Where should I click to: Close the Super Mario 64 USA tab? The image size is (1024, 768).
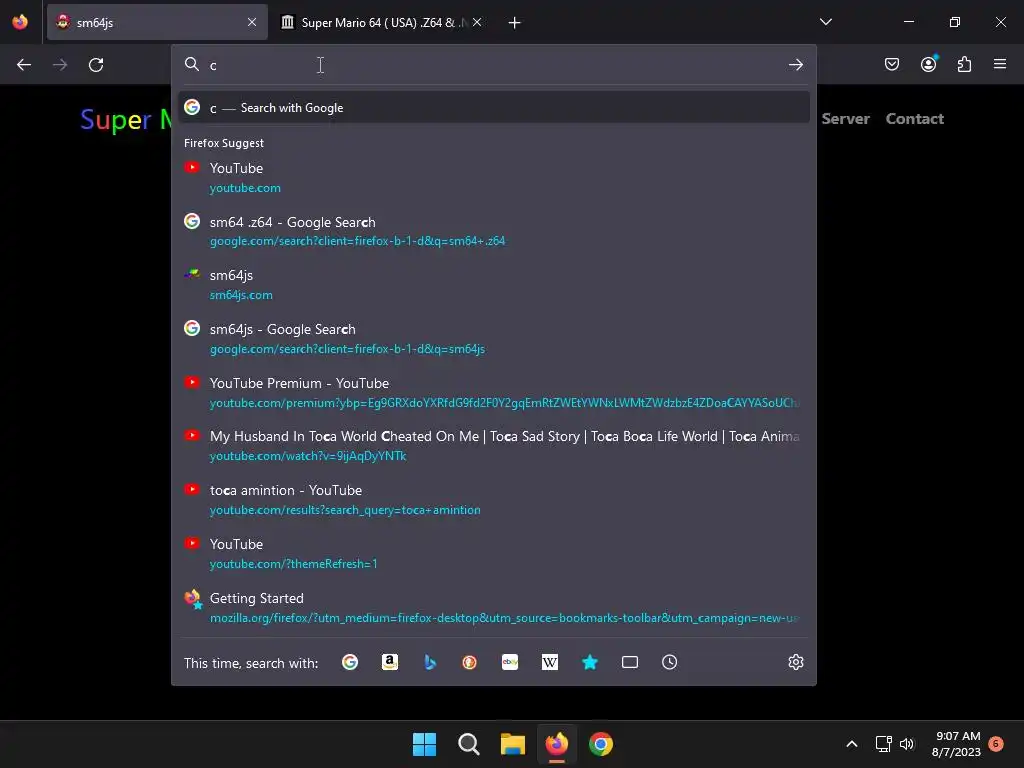[477, 22]
